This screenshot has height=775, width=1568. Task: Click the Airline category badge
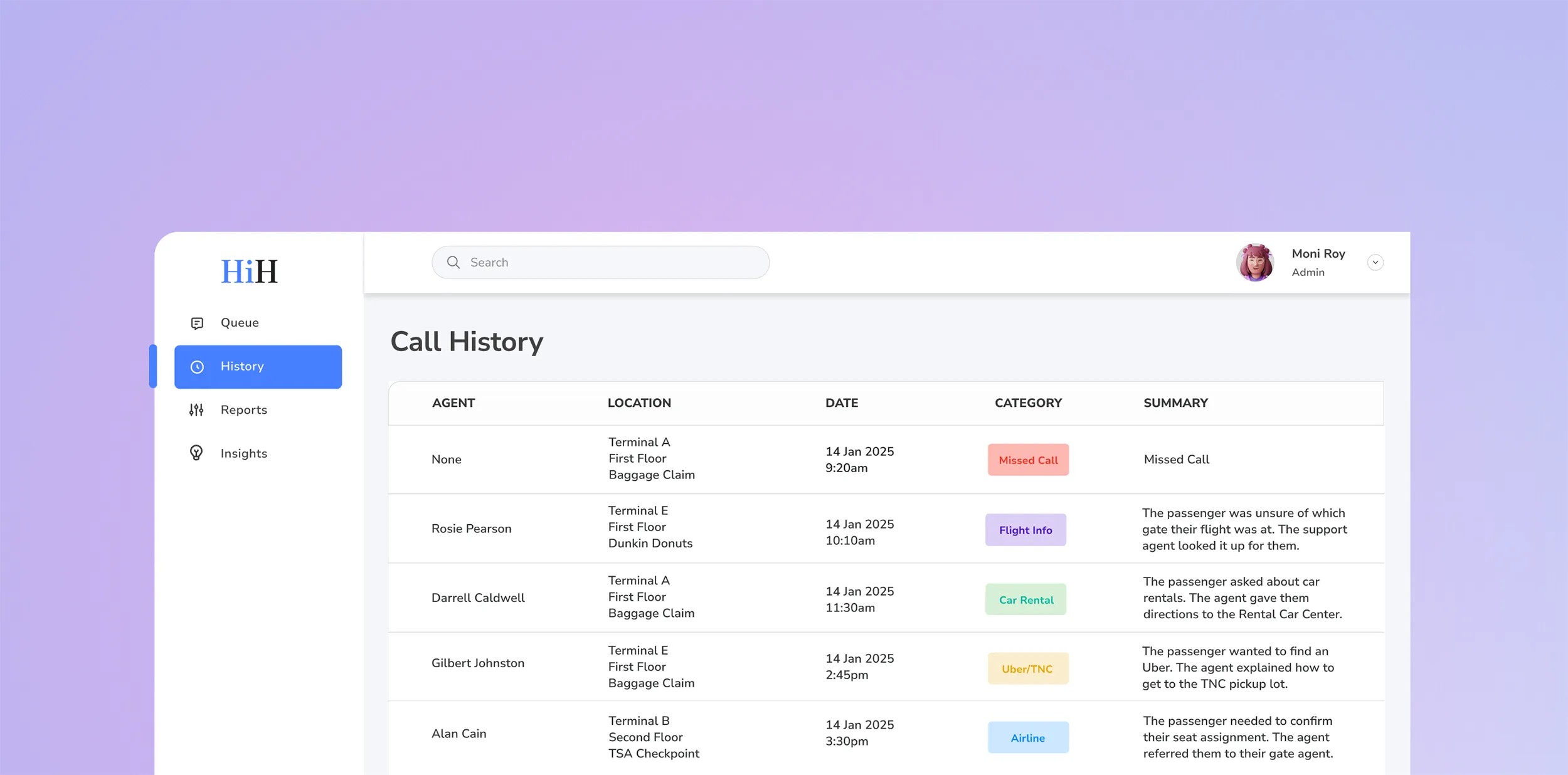click(x=1028, y=737)
